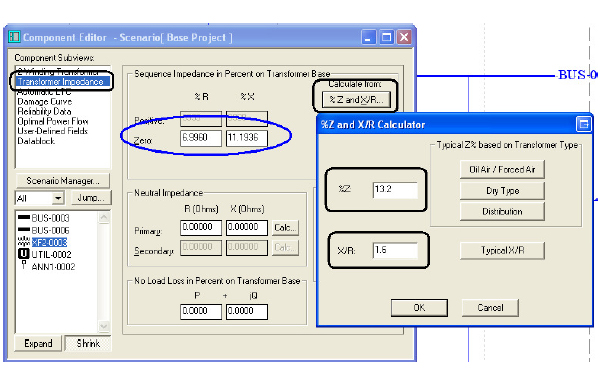Click the UTIL-0002 utility icon

click(x=24, y=254)
